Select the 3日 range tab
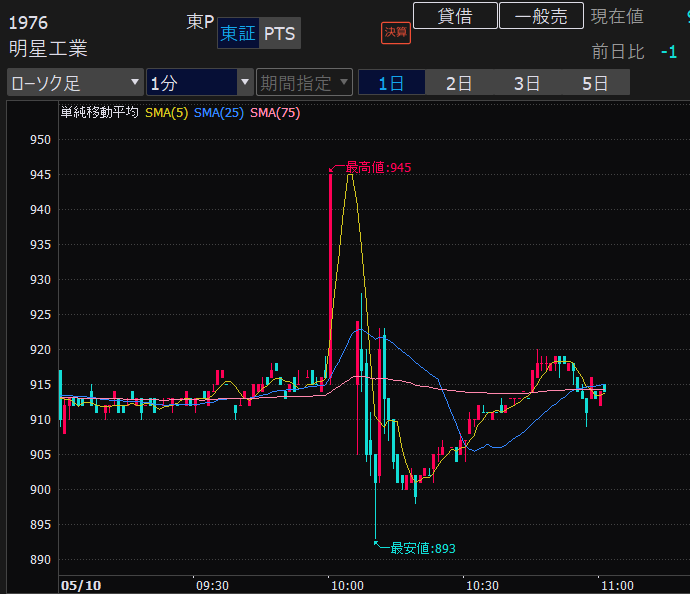 [527, 82]
